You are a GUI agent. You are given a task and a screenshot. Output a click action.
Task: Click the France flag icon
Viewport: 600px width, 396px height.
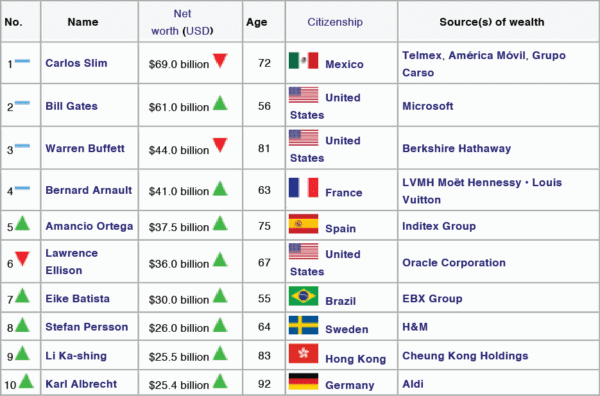(x=303, y=187)
